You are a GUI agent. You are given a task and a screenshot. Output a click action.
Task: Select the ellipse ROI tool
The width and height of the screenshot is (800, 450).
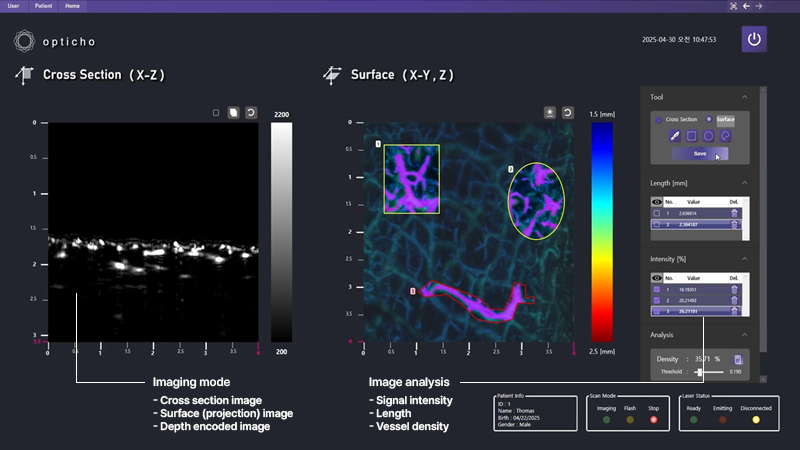pyautogui.click(x=708, y=136)
